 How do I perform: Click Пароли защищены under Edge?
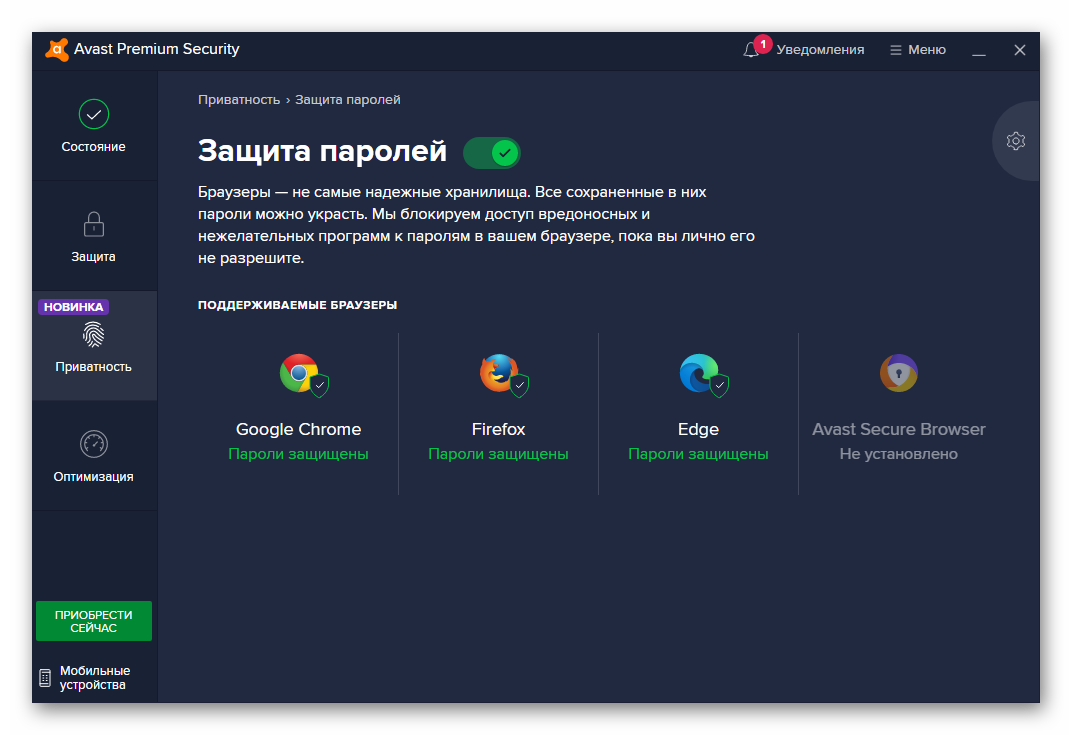click(x=698, y=454)
